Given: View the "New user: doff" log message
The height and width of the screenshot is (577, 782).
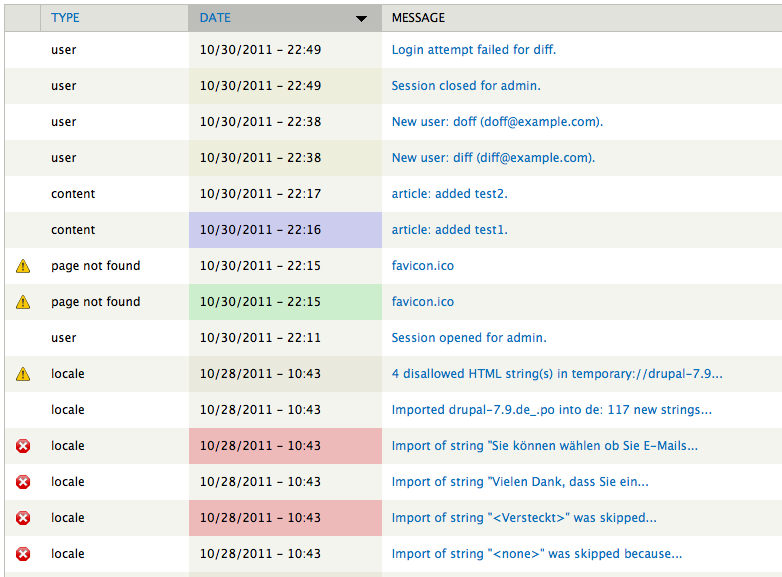Looking at the screenshot, I should (497, 122).
